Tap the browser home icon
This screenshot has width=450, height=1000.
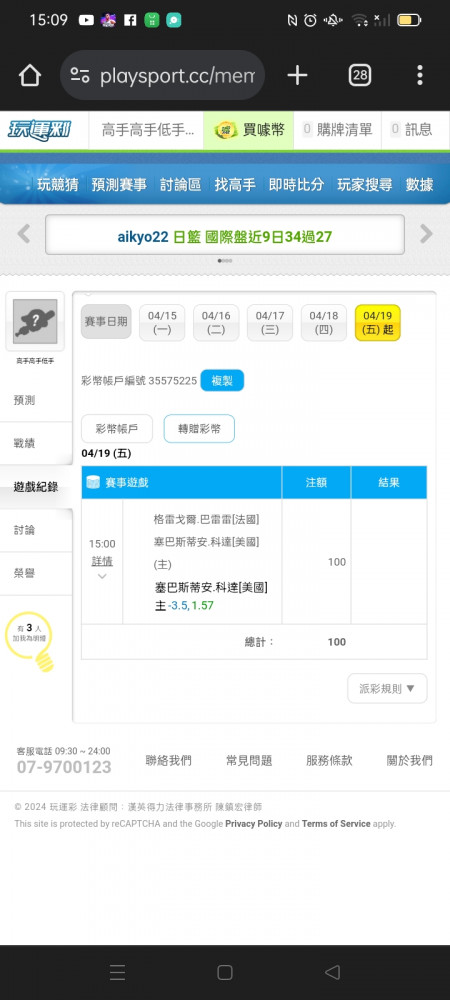[29, 76]
